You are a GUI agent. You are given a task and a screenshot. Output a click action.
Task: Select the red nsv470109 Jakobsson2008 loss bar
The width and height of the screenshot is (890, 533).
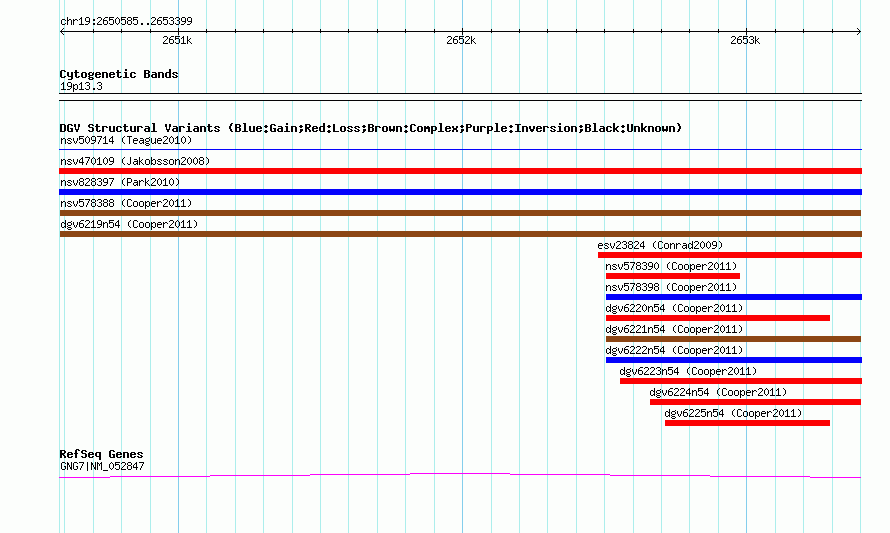point(460,171)
